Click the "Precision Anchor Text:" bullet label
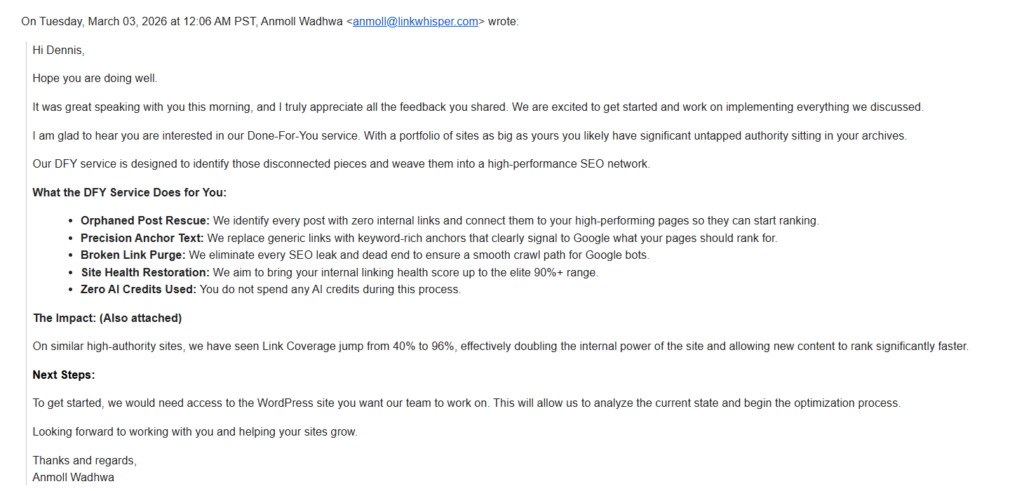Screen dimensions: 1024x491 143,238
